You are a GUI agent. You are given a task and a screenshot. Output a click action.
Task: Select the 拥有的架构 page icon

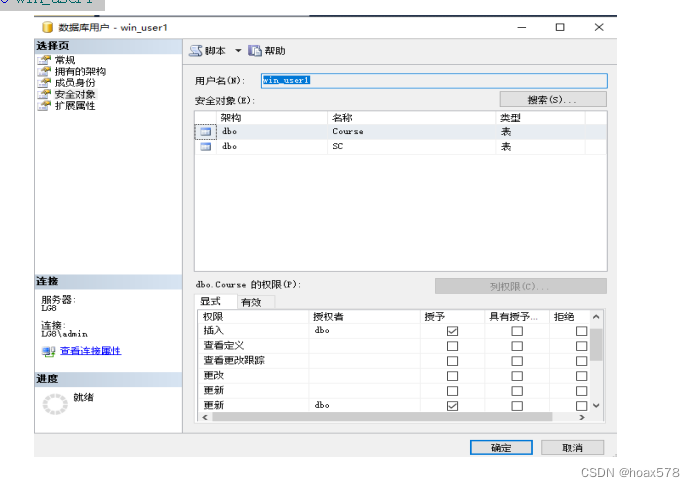click(44, 71)
